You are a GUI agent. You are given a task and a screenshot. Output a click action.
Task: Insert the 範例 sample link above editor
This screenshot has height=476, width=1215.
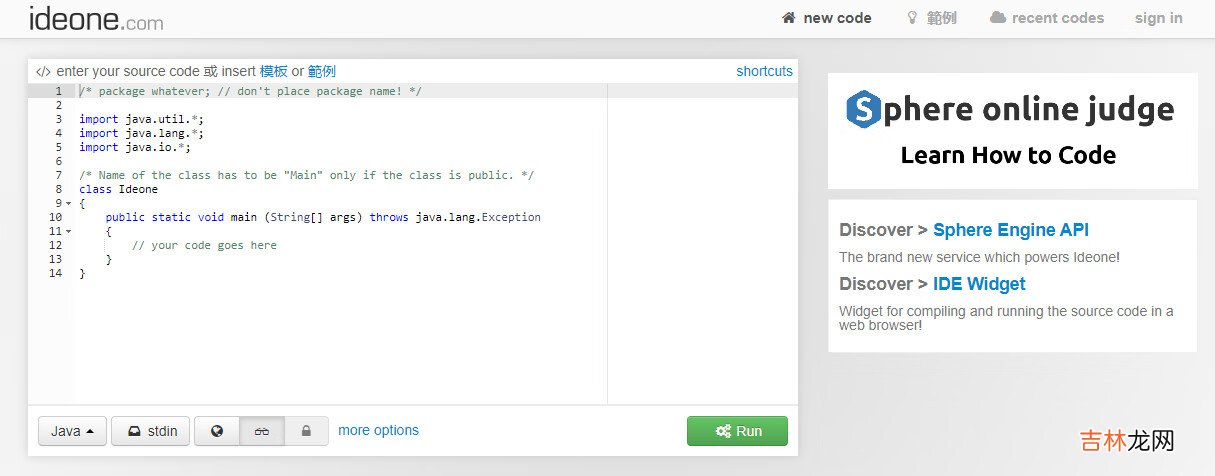tap(322, 71)
